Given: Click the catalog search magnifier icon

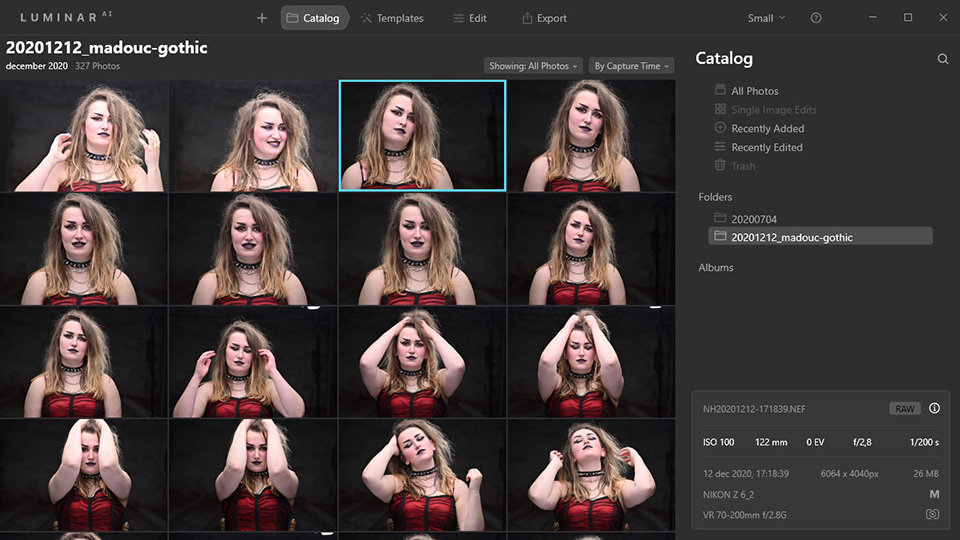Looking at the screenshot, I should click(943, 59).
